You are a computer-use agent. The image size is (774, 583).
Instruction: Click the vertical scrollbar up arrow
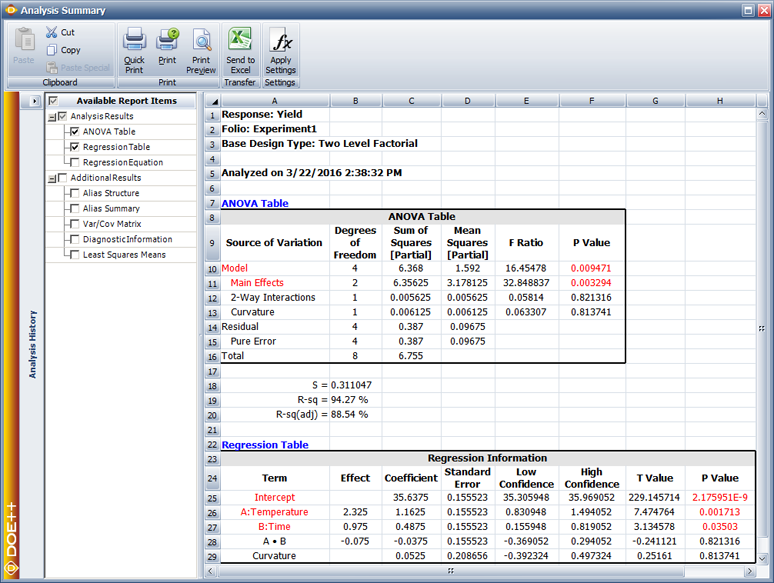pos(762,114)
